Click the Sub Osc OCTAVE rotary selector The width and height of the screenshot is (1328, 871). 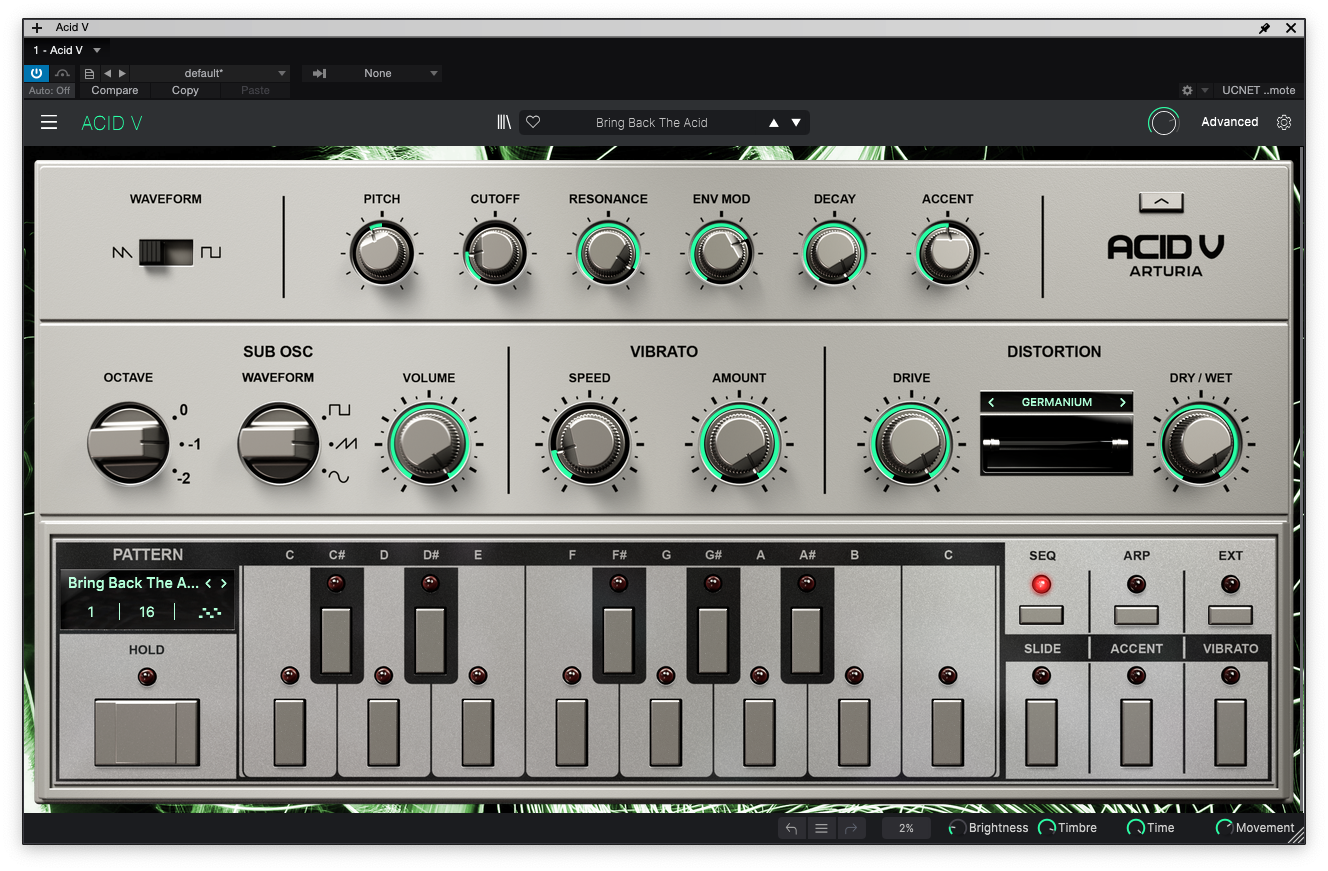click(128, 443)
